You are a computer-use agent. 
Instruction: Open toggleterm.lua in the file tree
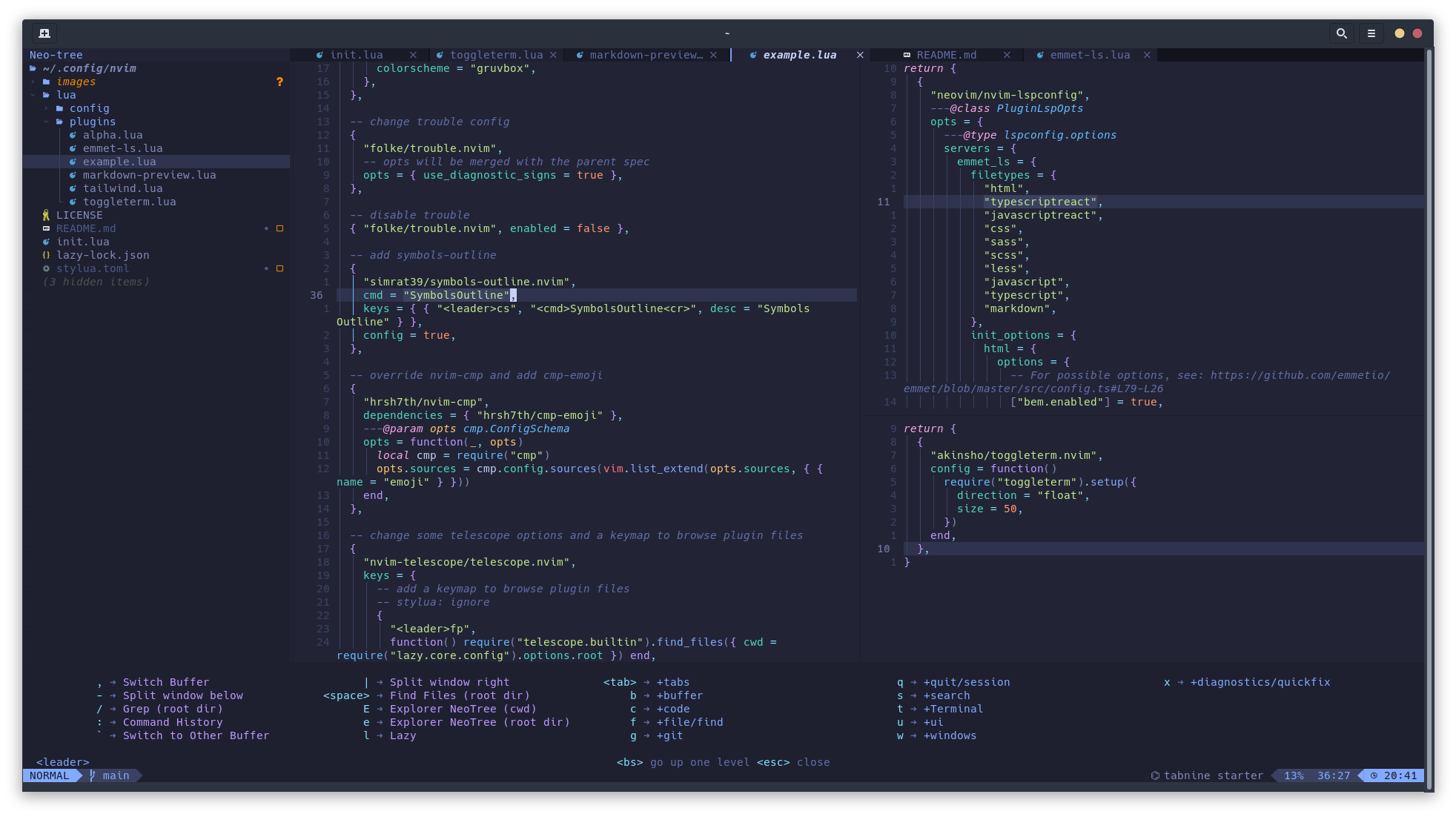(129, 202)
